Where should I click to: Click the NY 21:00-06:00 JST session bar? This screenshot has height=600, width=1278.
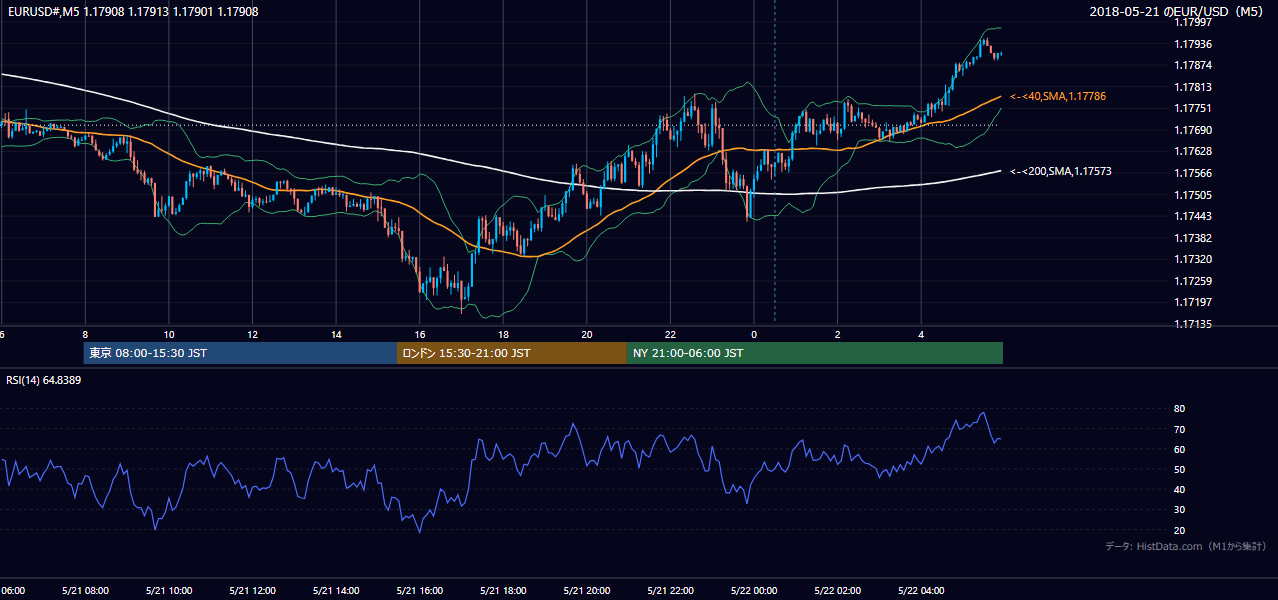pos(815,353)
